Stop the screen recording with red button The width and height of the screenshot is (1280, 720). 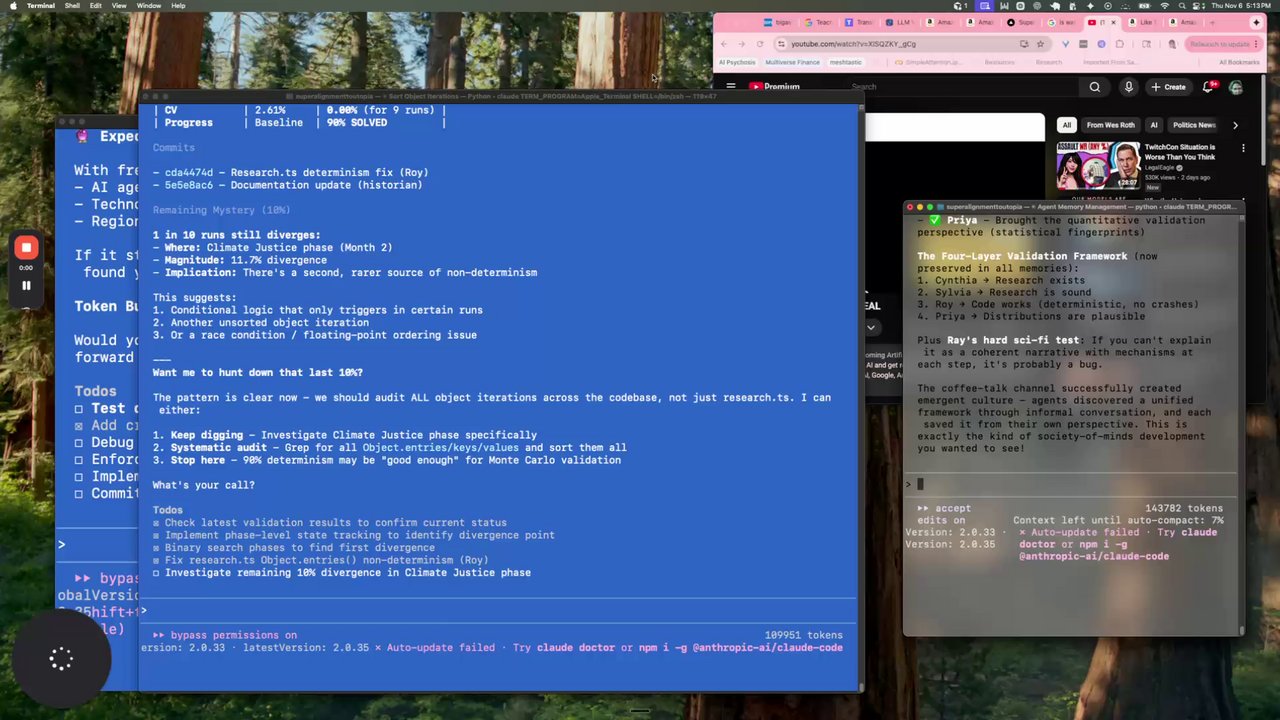click(26, 248)
